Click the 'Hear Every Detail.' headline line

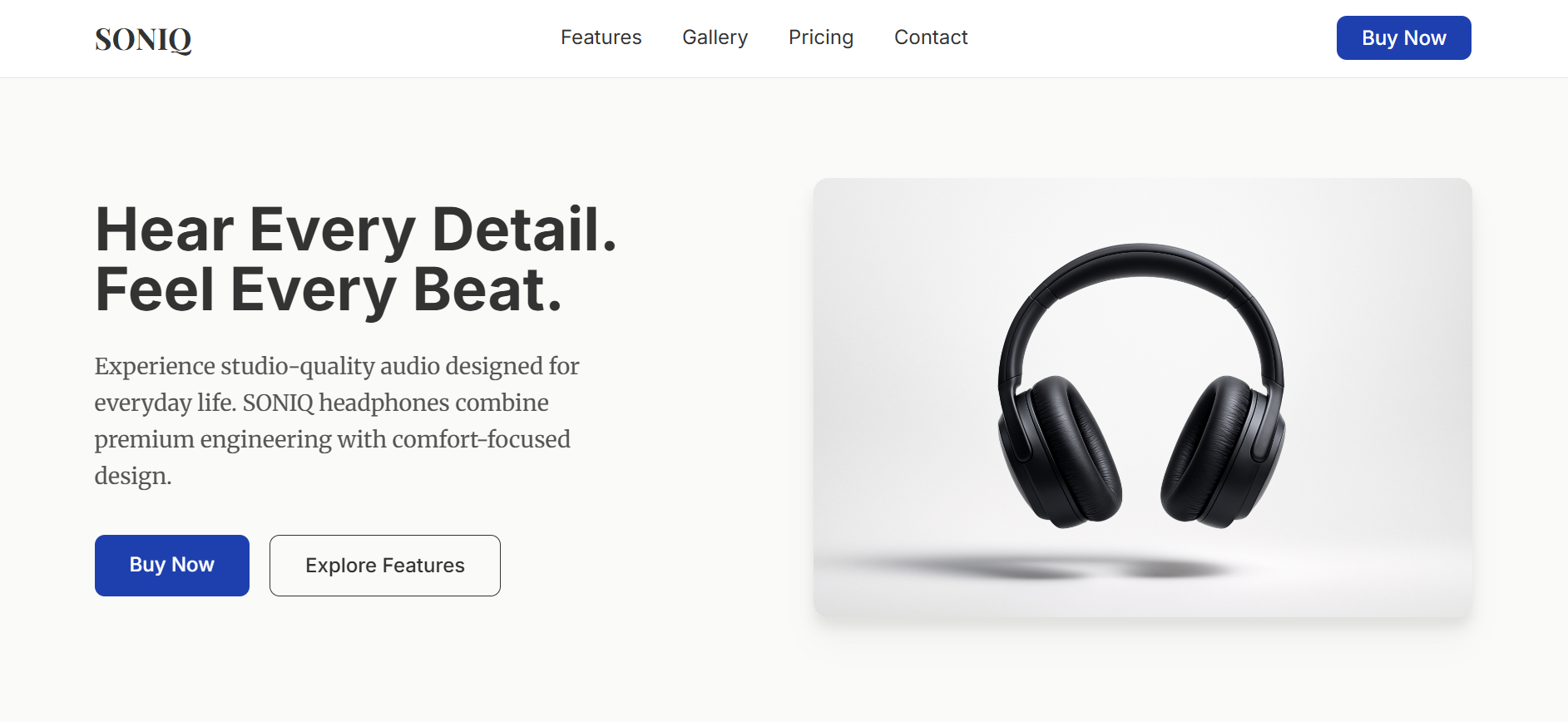[x=356, y=229]
